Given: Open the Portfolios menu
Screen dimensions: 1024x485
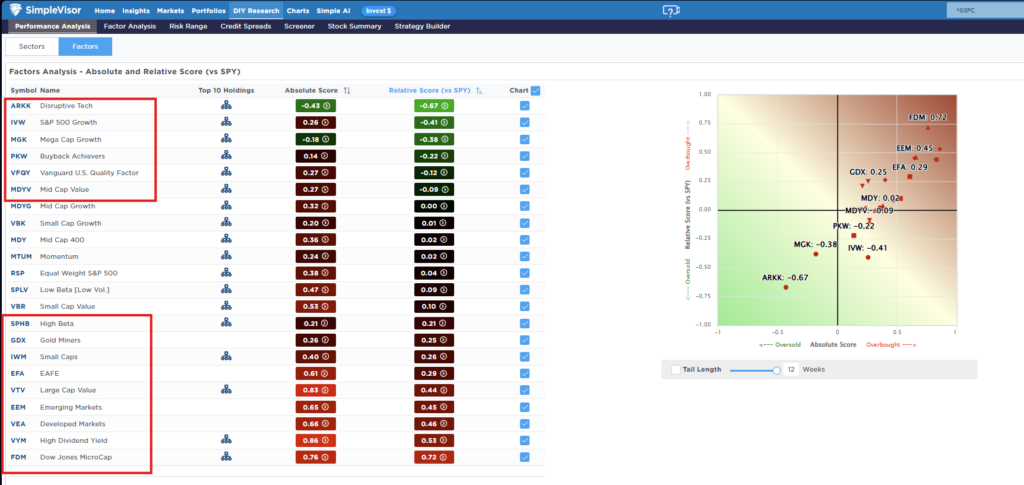Looking at the screenshot, I should (209, 11).
